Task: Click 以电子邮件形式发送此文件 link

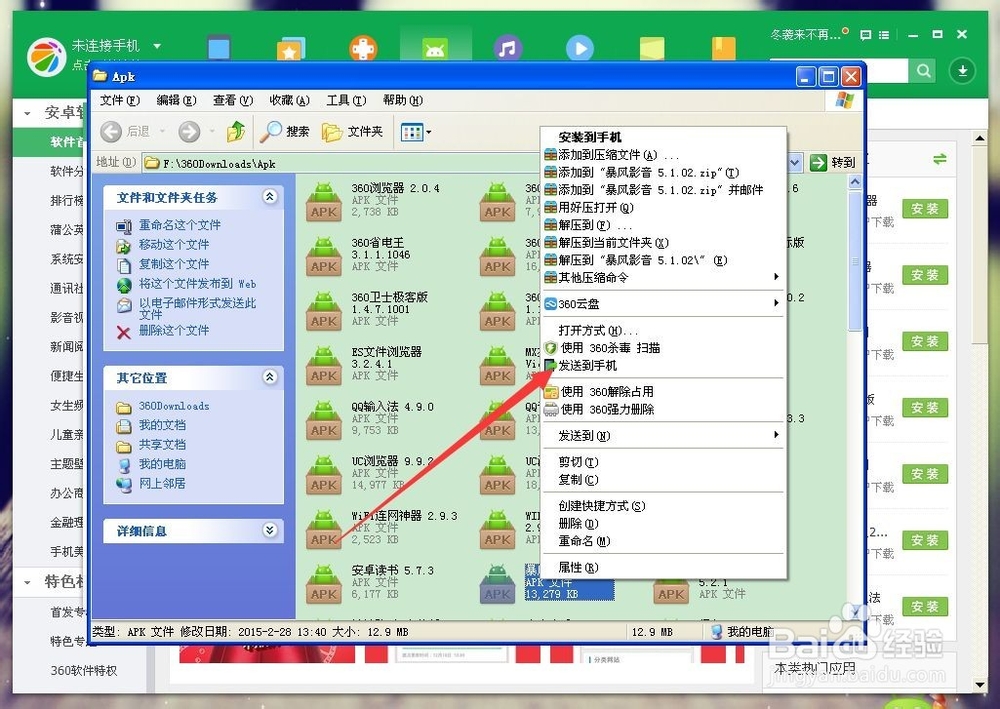Action: pos(198,309)
